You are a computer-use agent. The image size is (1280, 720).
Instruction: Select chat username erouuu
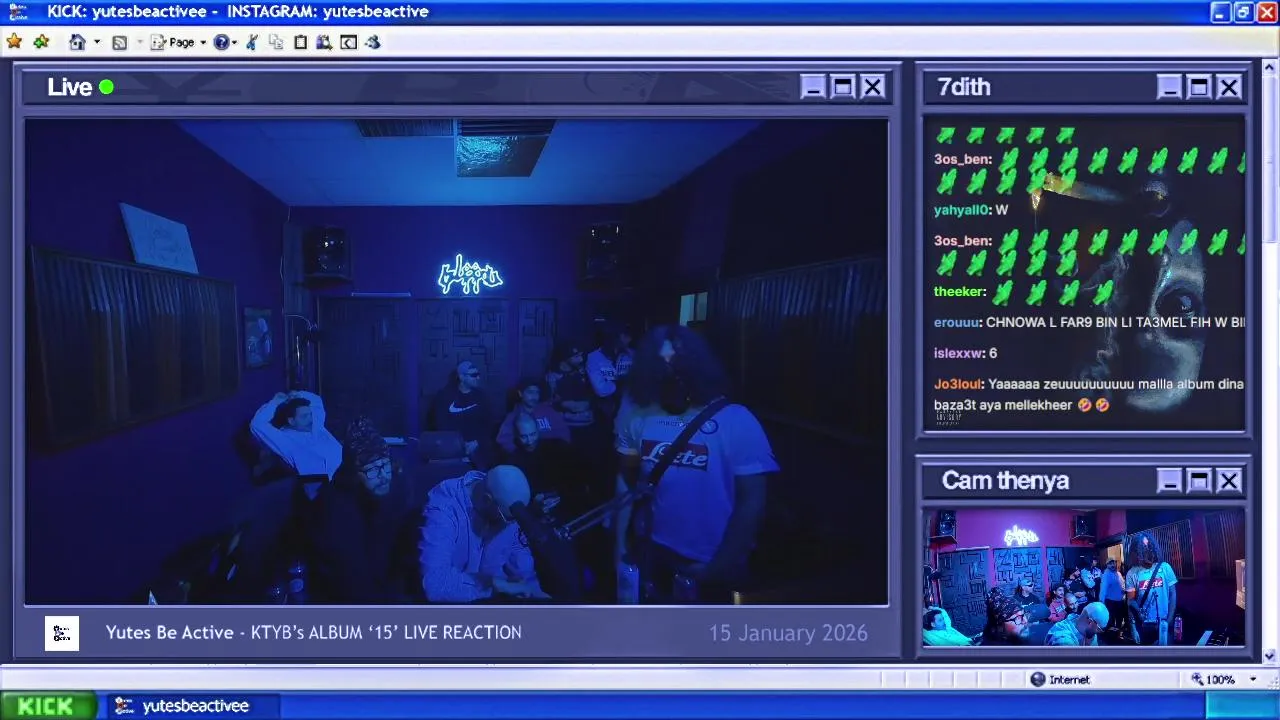pos(958,322)
